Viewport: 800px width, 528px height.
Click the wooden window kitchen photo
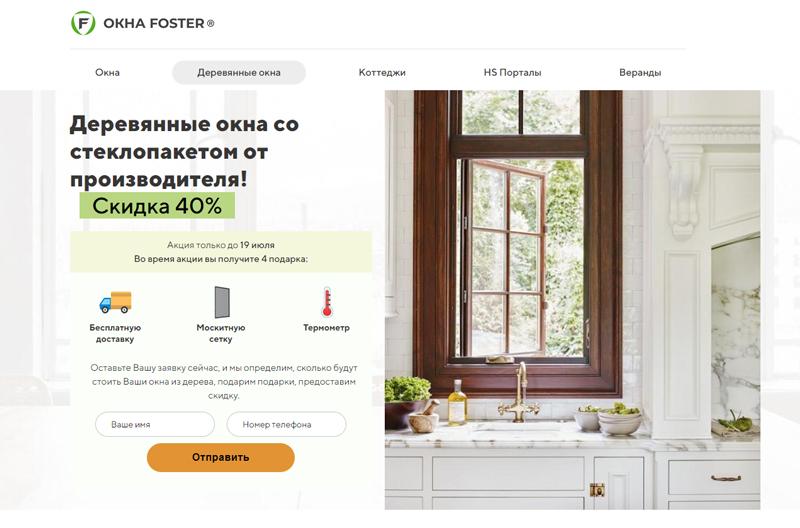[572, 300]
